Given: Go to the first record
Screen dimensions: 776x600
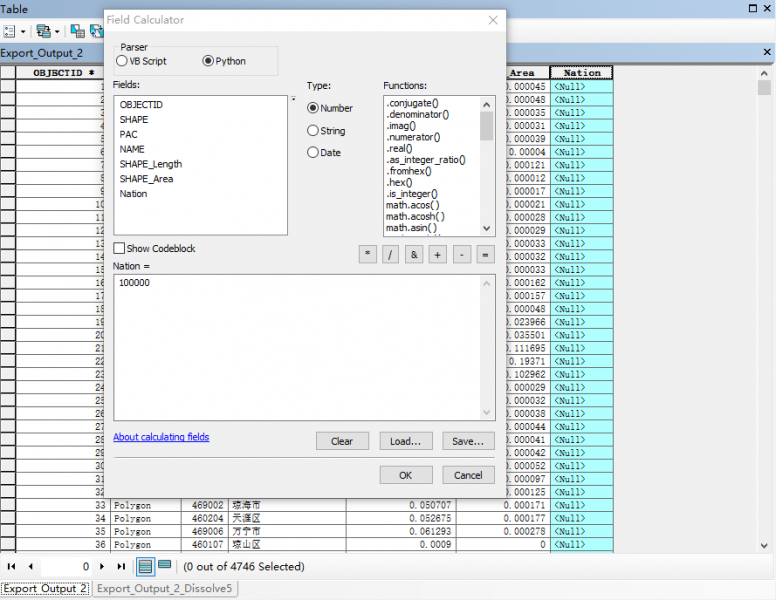Looking at the screenshot, I should pyautogui.click(x=11, y=567).
